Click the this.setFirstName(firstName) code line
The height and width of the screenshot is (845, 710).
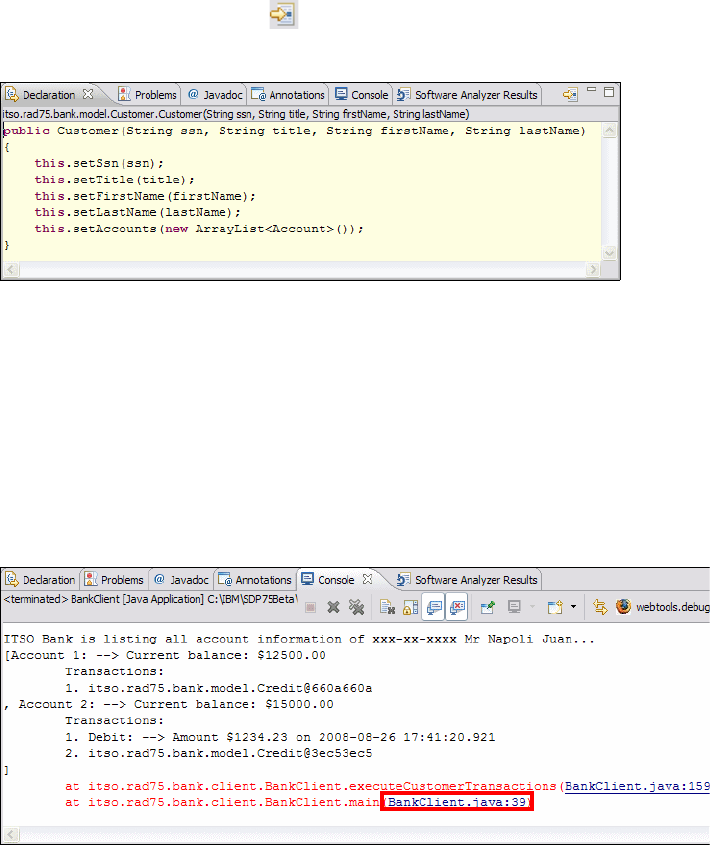[x=145, y=196]
